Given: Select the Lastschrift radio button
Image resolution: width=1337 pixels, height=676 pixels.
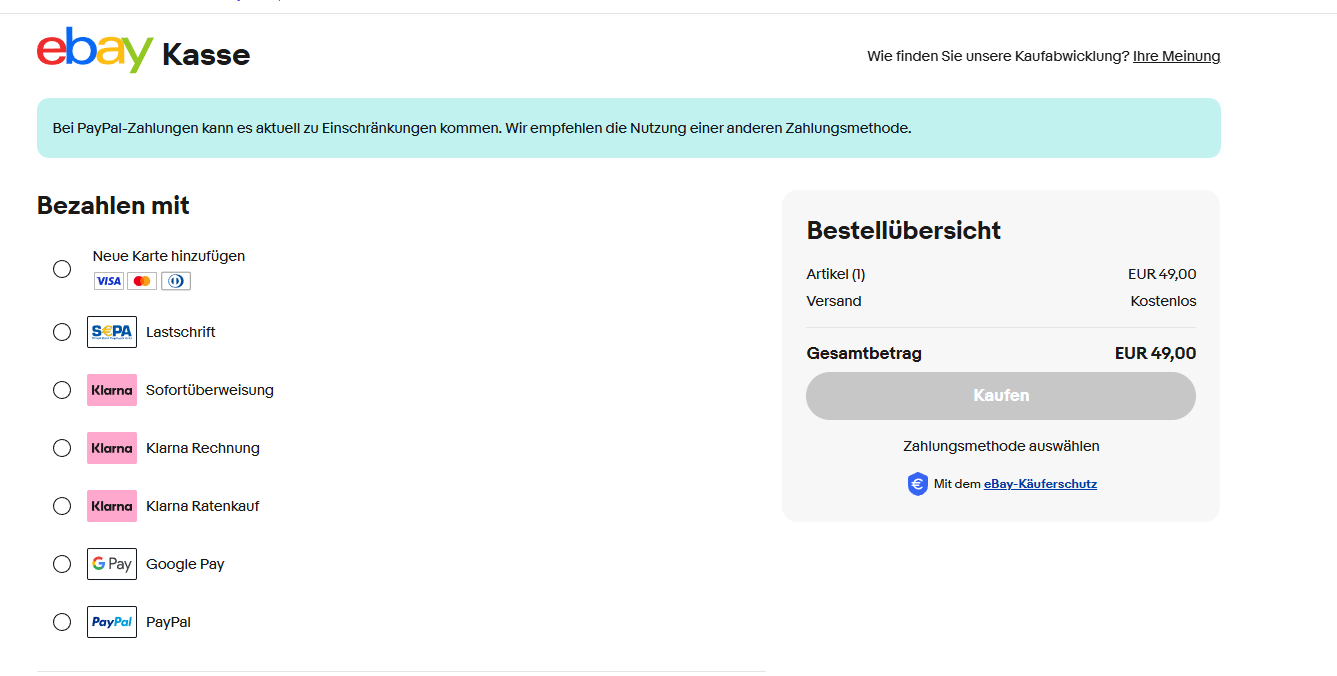Looking at the screenshot, I should [62, 332].
